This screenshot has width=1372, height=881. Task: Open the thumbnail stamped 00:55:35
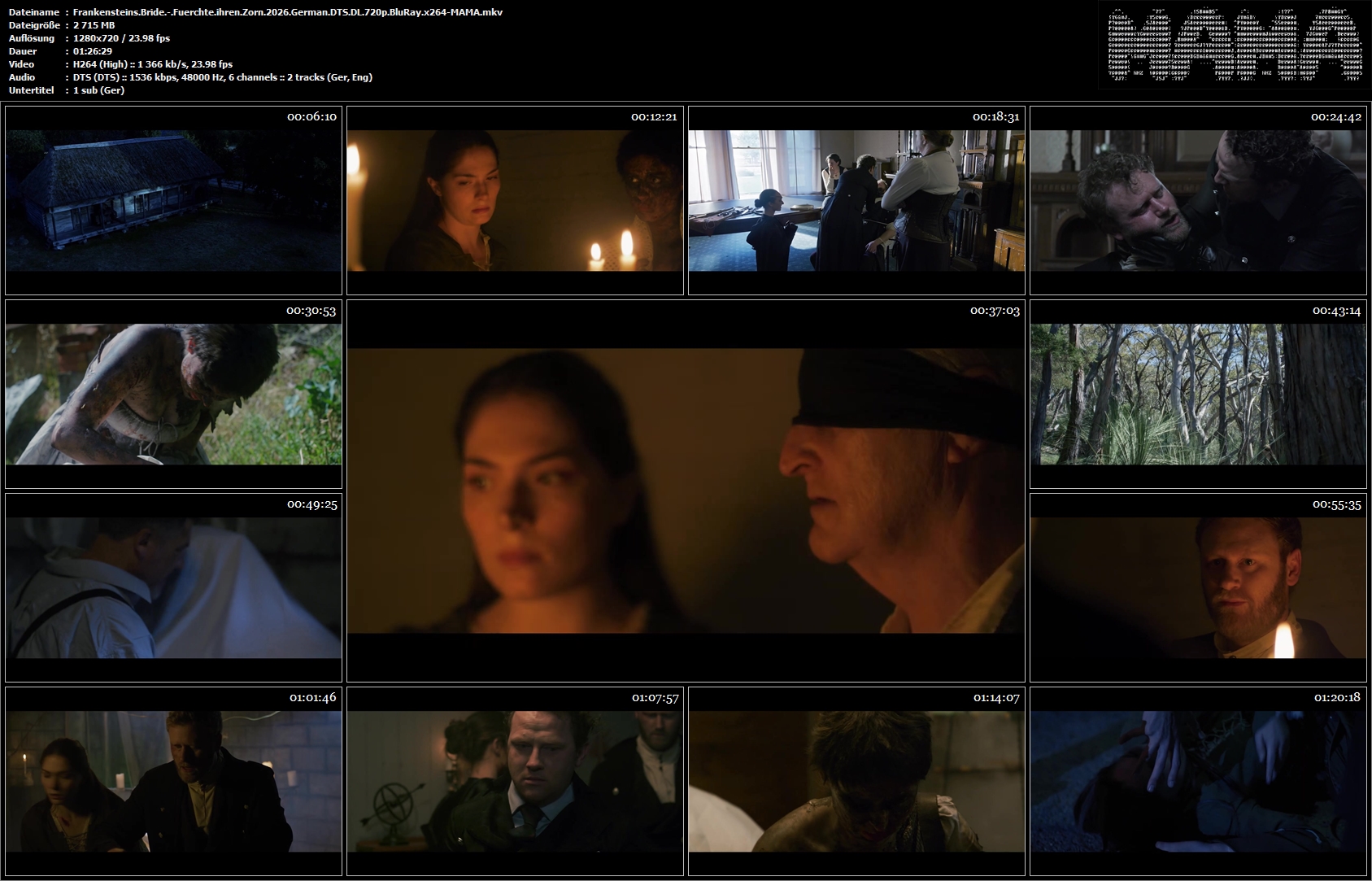coord(1198,587)
